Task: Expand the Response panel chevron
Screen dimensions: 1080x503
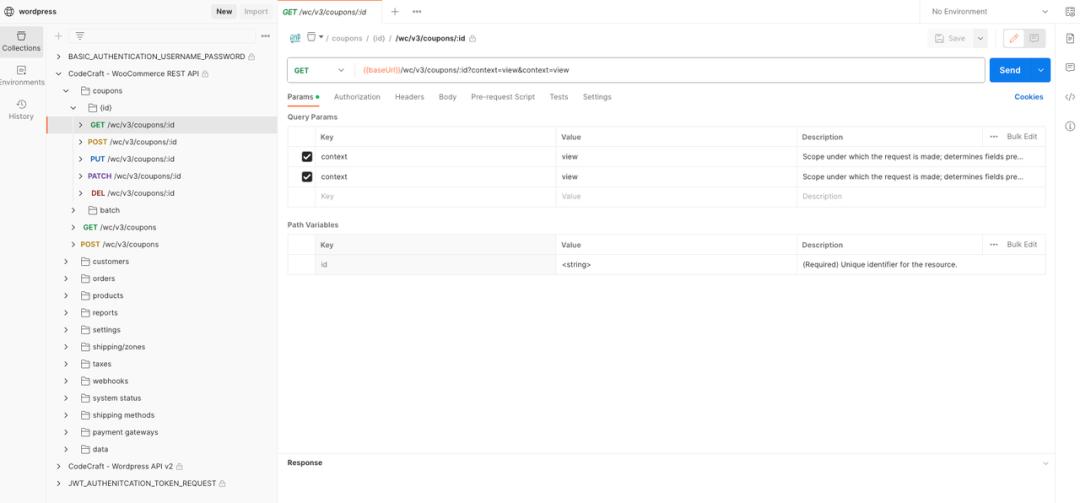Action: coord(1046,463)
